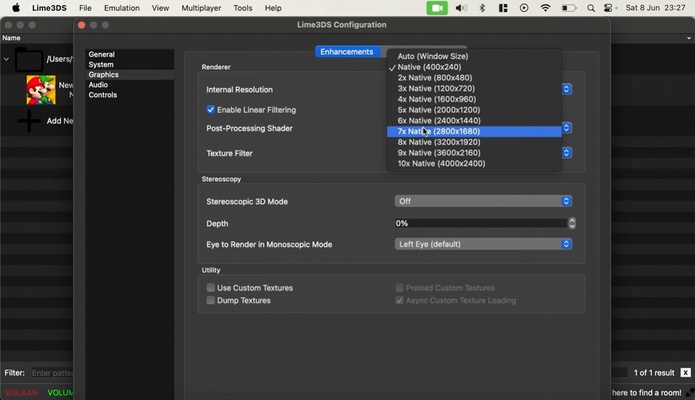Select Controls in the configuration sidebar
Screen dimensions: 695x400
(102, 95)
